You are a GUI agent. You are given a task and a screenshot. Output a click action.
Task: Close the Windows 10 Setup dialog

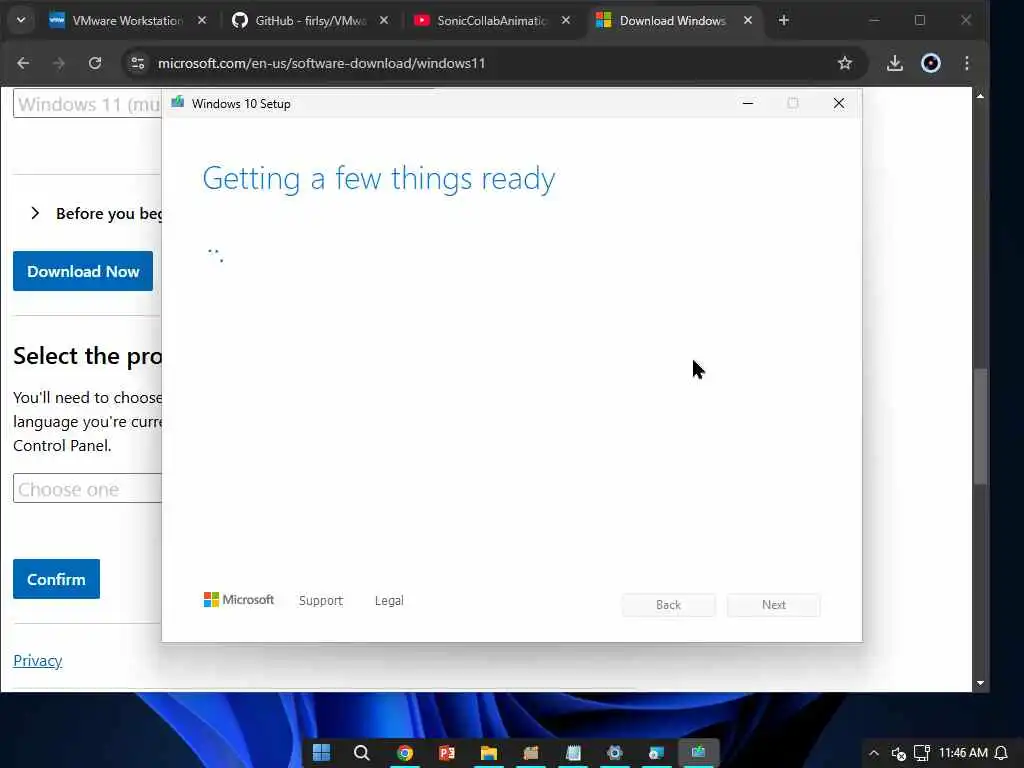click(x=839, y=103)
